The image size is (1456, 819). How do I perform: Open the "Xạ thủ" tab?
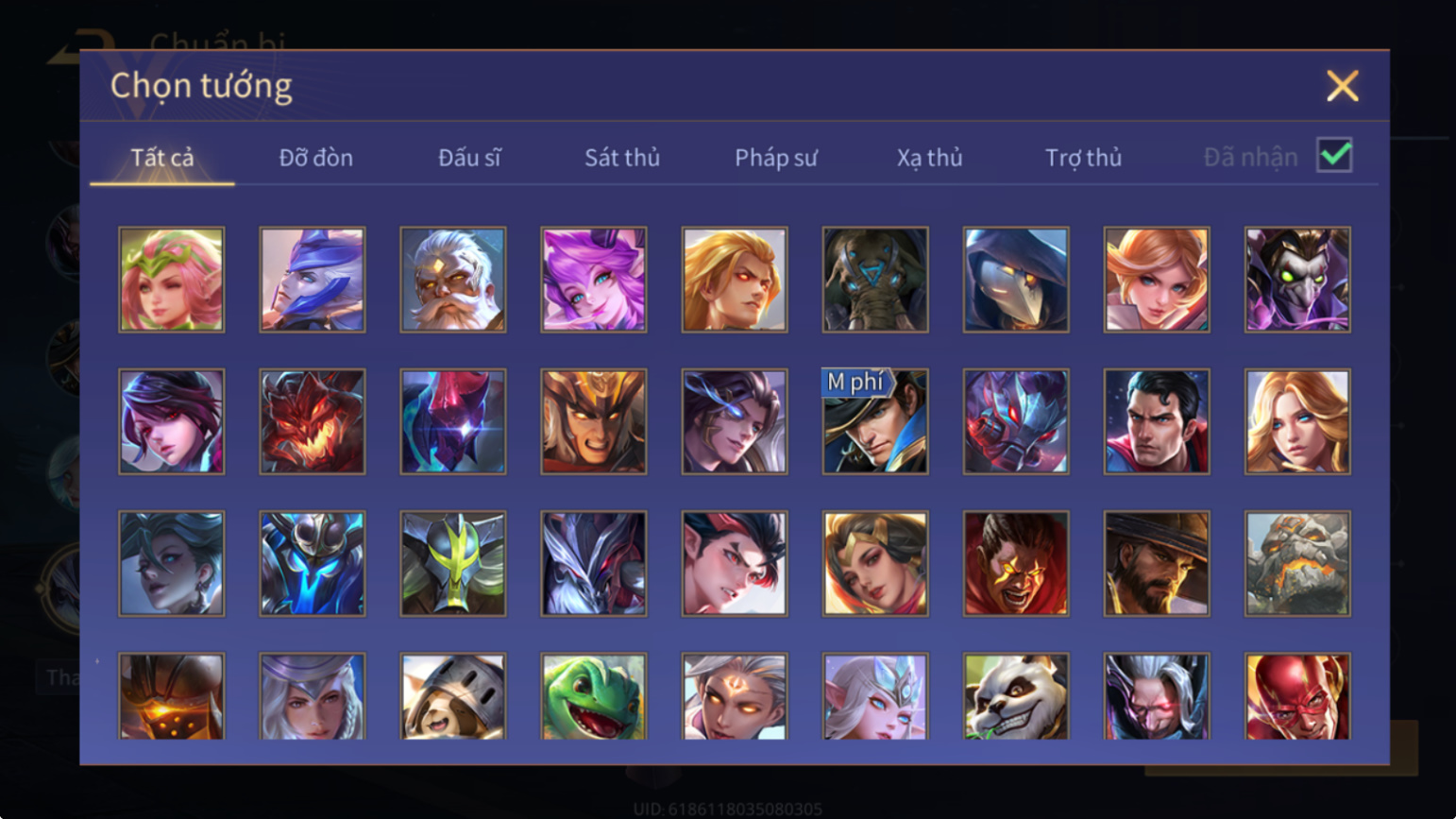click(929, 158)
